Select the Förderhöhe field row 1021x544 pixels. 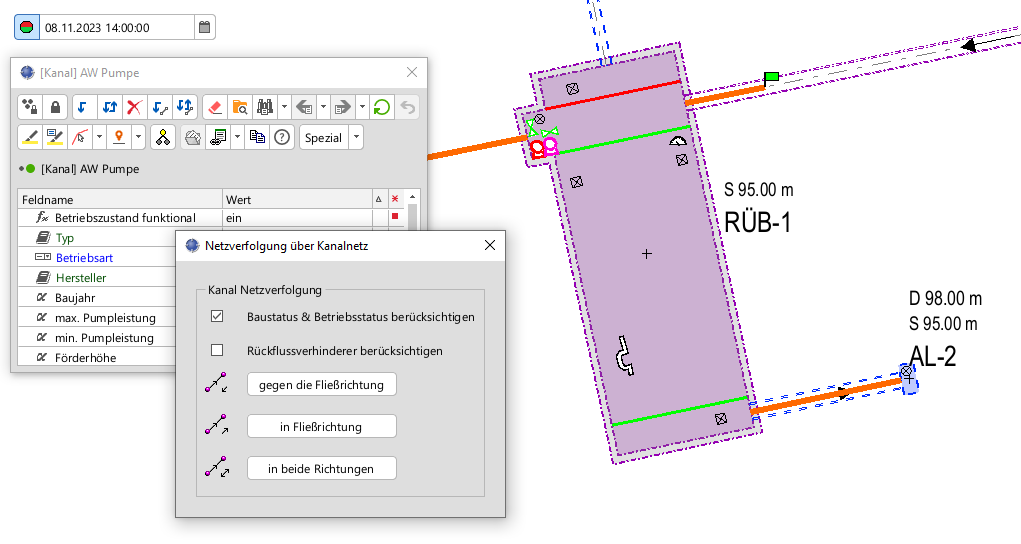[x=97, y=357]
